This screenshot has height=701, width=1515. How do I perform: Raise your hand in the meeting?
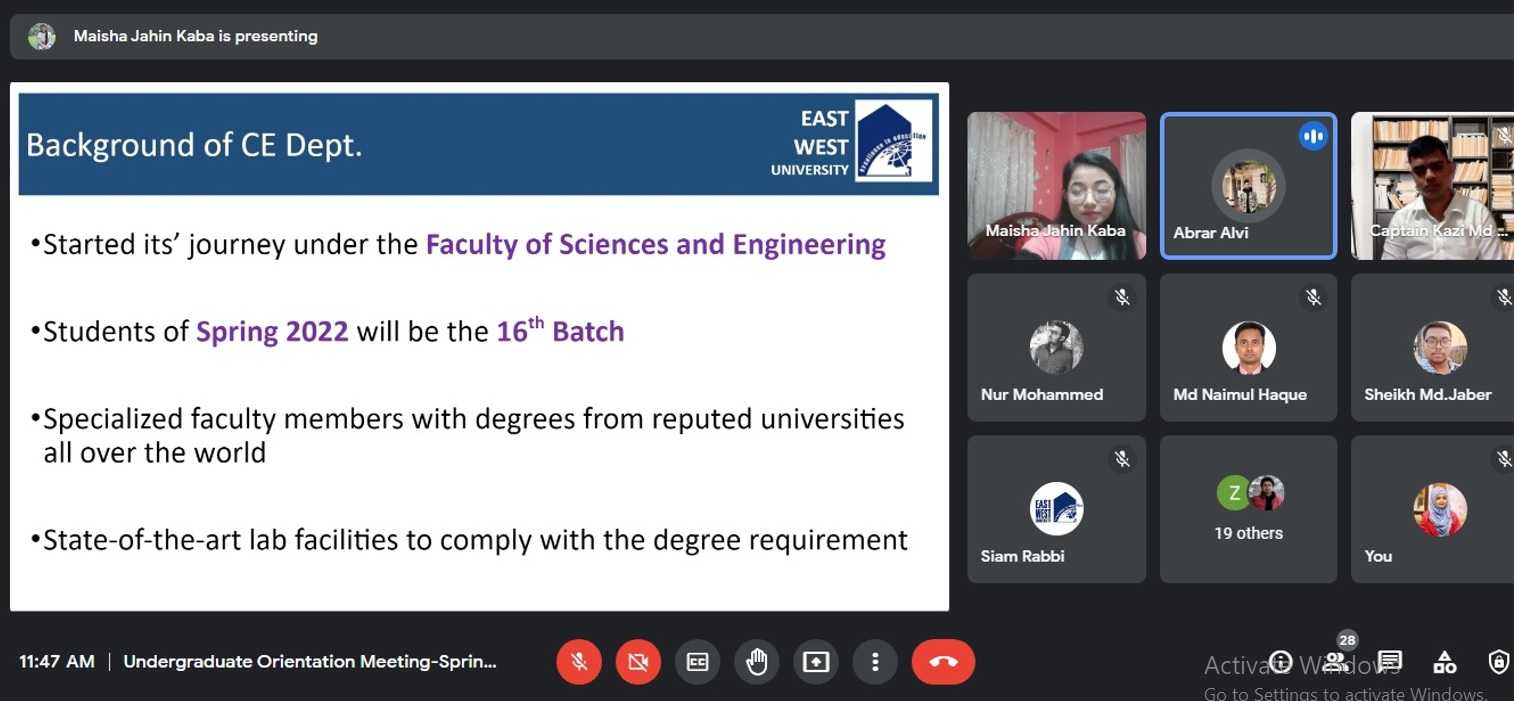(x=757, y=662)
